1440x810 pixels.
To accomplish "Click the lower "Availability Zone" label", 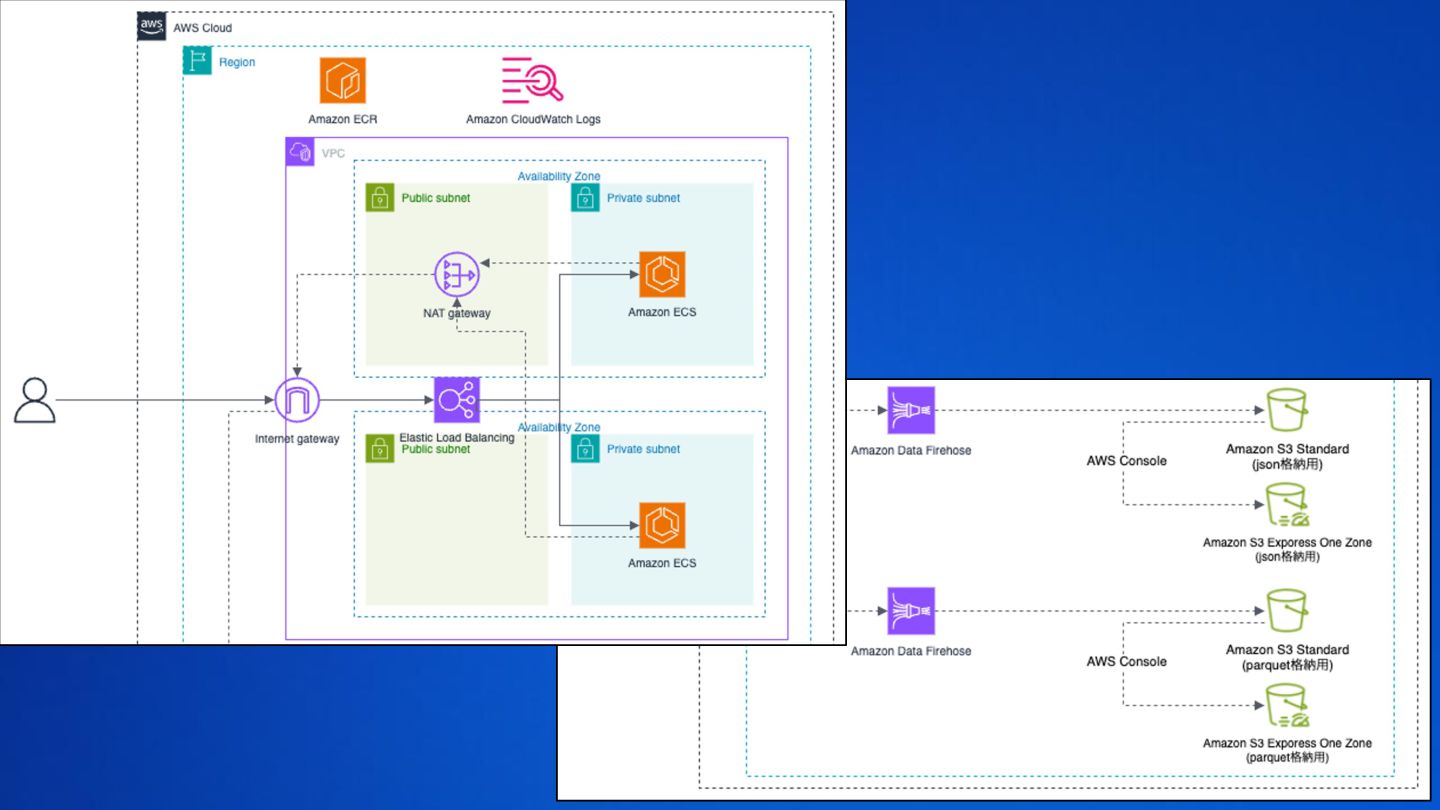I will click(x=559, y=427).
